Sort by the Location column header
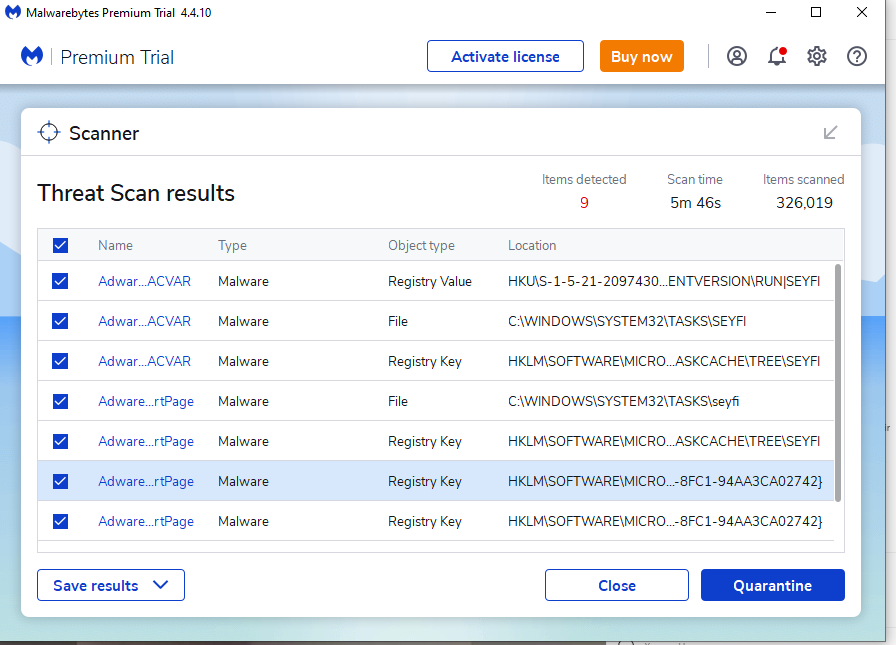Screen dimensions: 896x645 (x=532, y=246)
